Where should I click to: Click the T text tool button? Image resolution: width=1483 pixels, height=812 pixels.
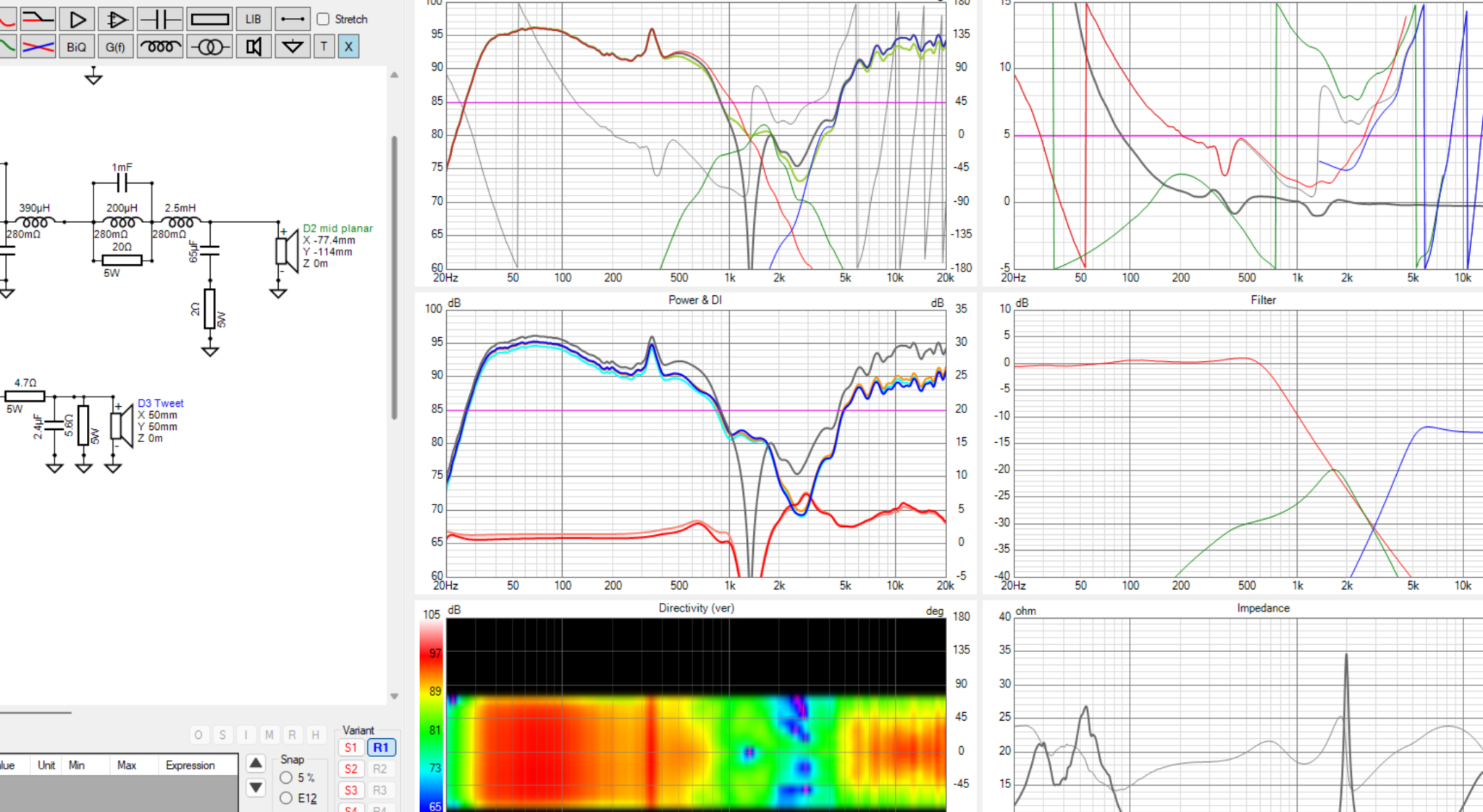[324, 47]
